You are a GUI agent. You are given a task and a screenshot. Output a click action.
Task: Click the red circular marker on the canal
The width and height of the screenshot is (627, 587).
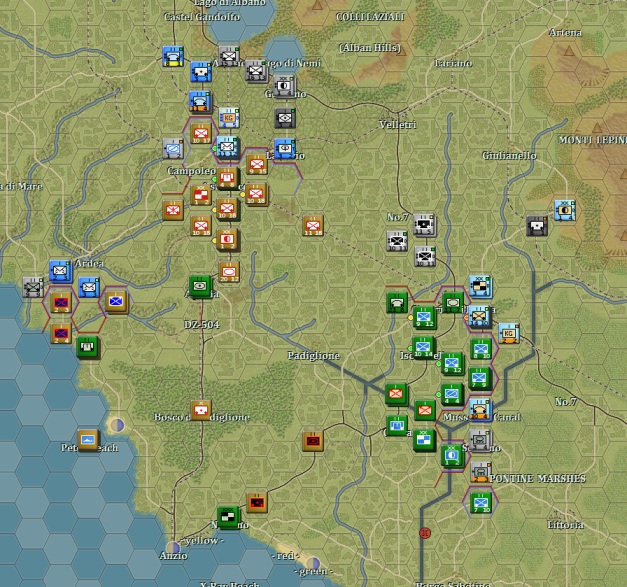click(x=425, y=533)
